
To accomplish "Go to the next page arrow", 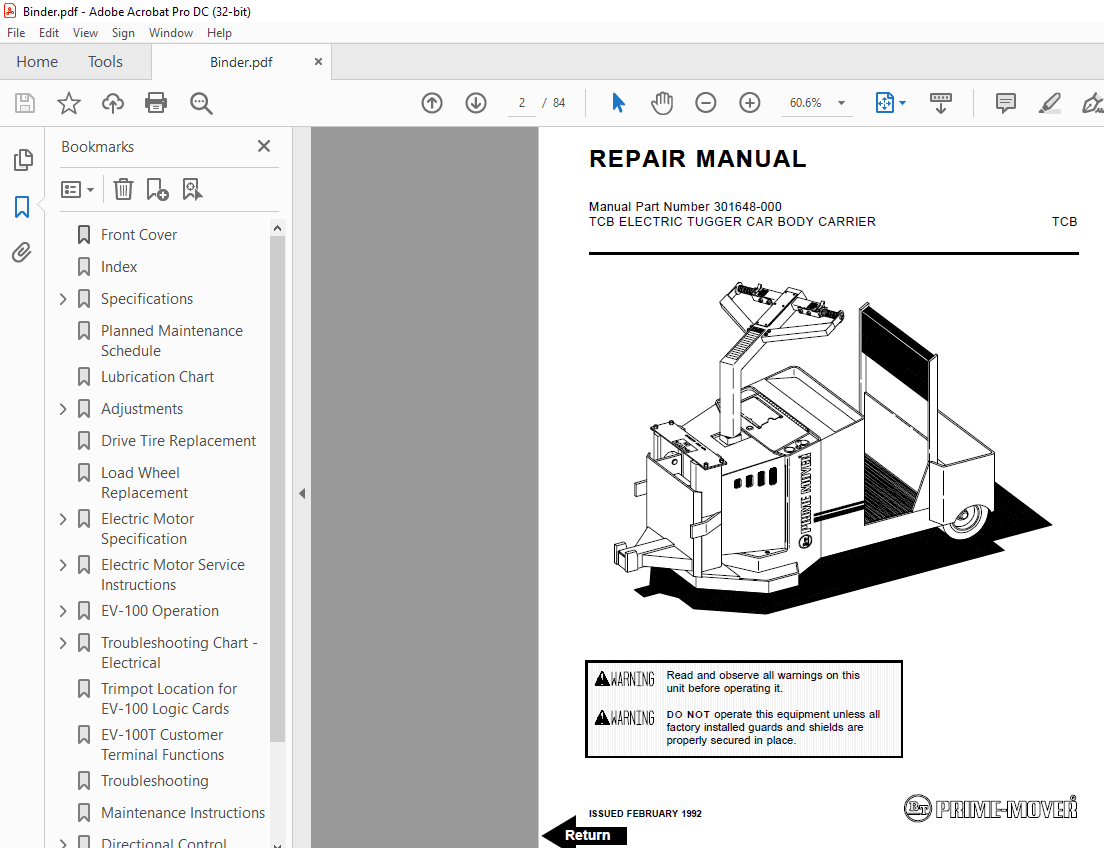I will 476,103.
